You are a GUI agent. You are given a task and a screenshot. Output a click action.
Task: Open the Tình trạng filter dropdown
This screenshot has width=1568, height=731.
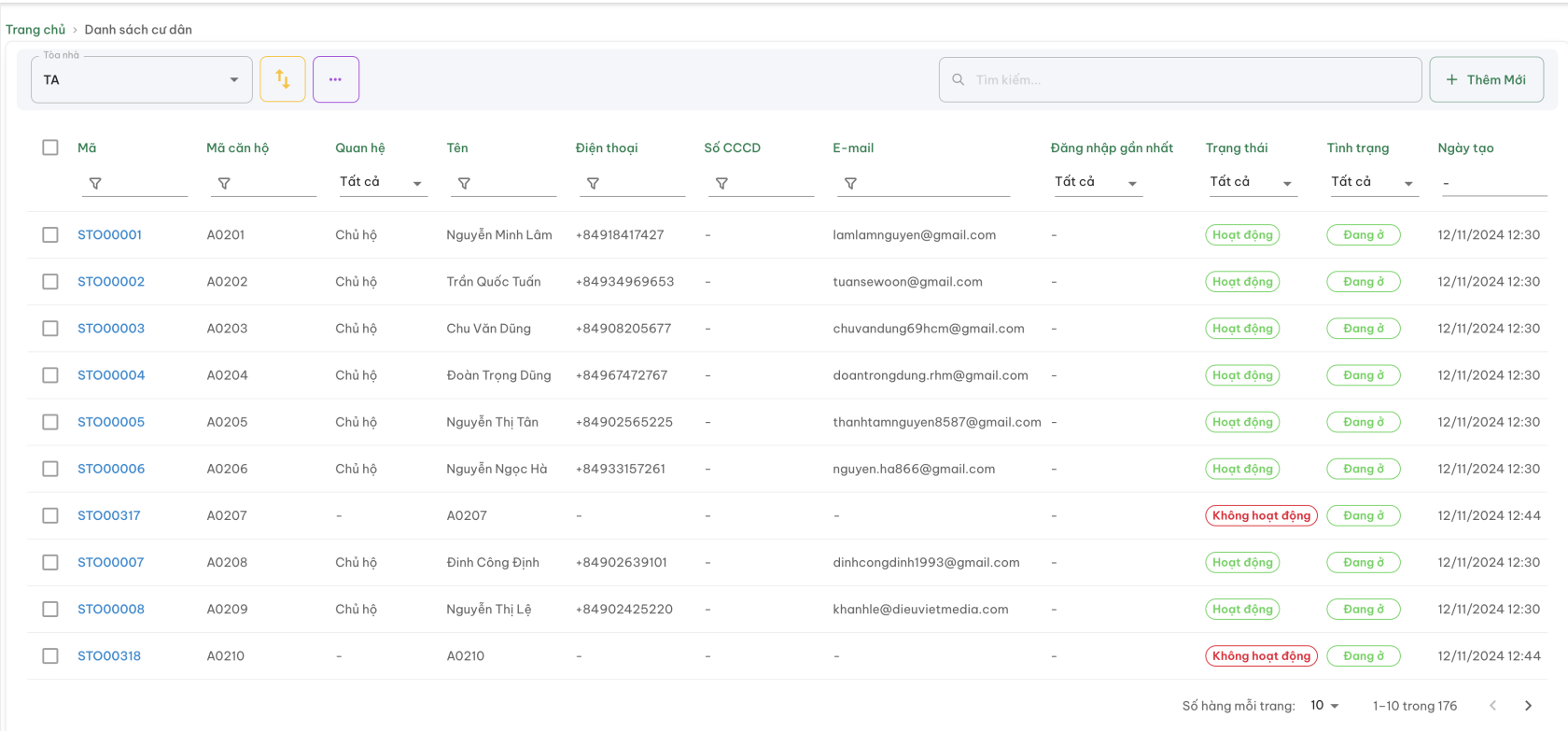pyautogui.click(x=1373, y=182)
